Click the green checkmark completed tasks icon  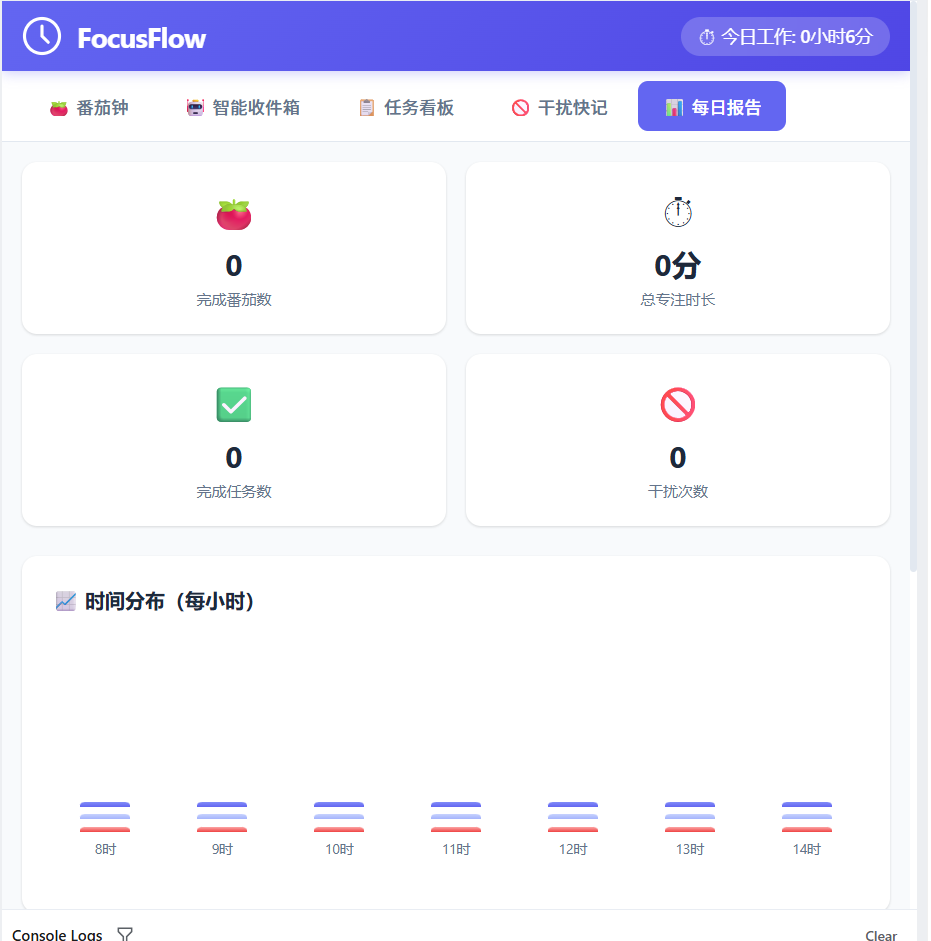click(x=234, y=405)
